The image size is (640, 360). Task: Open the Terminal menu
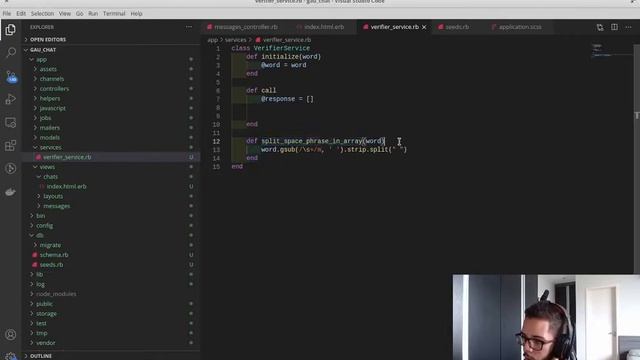tap(114, 13)
